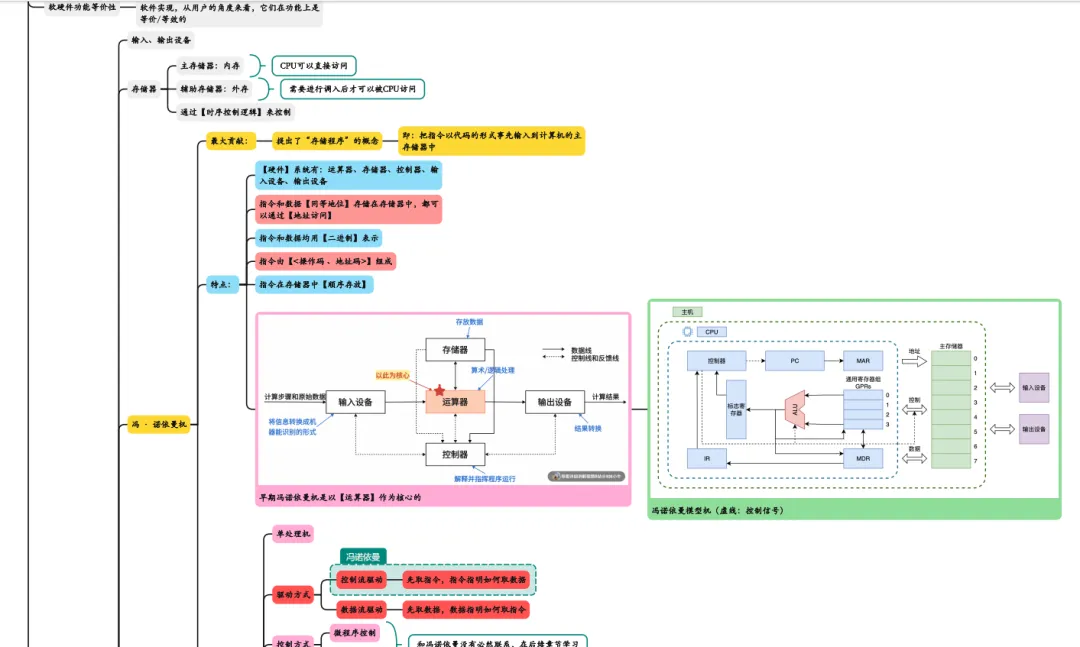Click the note 需要进行调入后才可以被CPU访问

coord(352,89)
